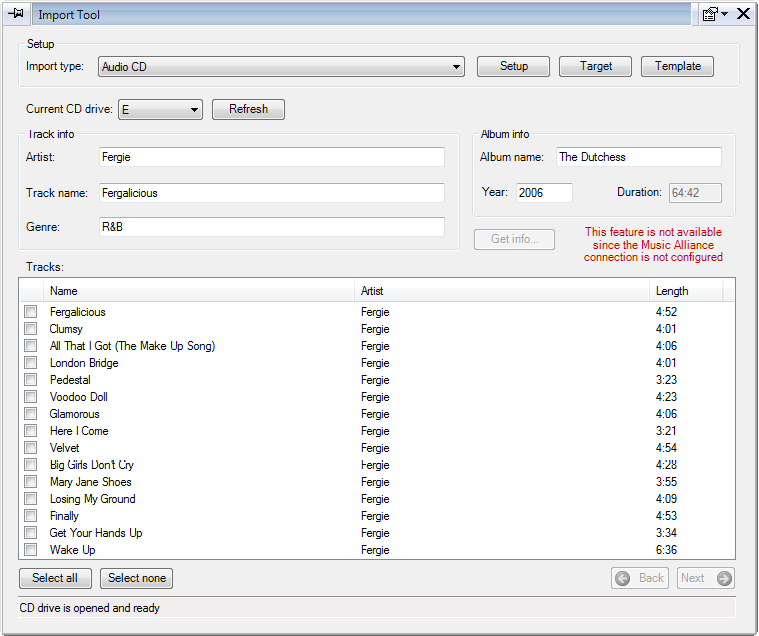The width and height of the screenshot is (759, 636).
Task: Check the Big Girls Don't Cry checkbox
Action: 30,465
